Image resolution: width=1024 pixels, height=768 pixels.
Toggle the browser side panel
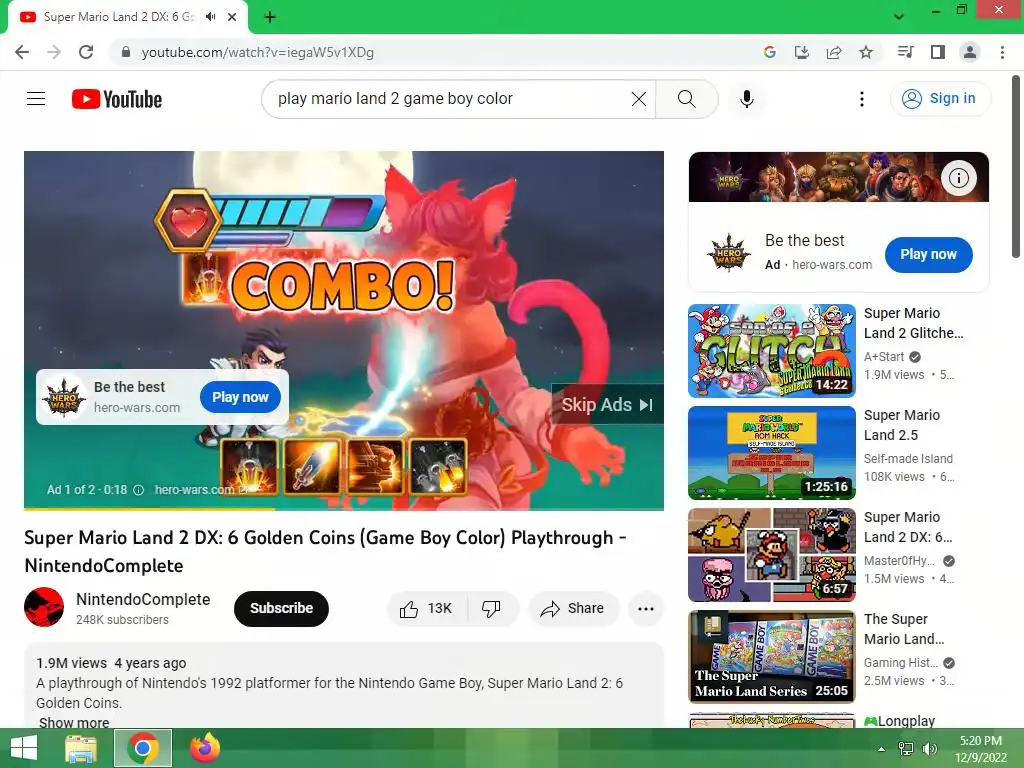click(938, 52)
